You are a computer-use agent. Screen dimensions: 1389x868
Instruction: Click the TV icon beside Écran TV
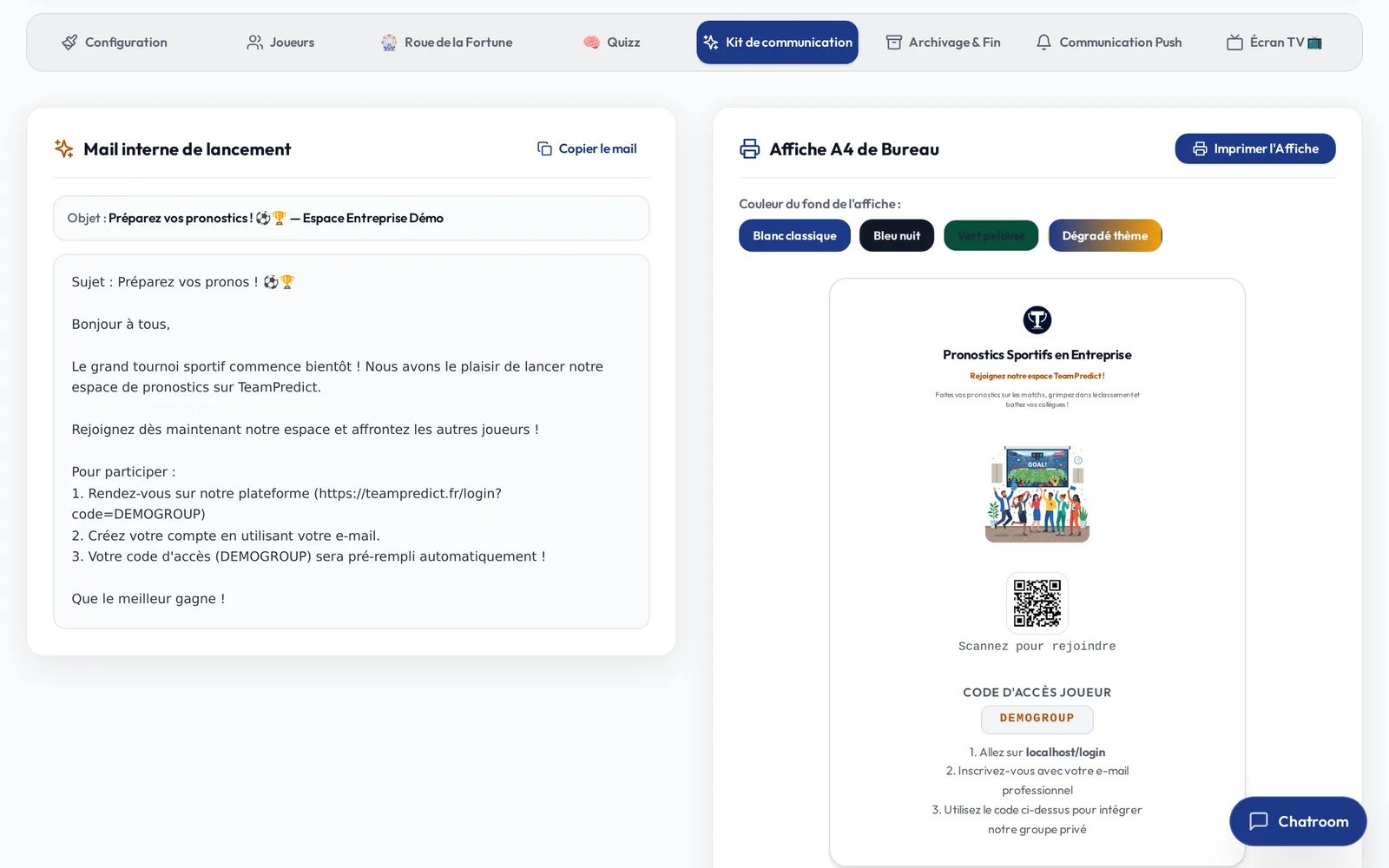(1234, 43)
